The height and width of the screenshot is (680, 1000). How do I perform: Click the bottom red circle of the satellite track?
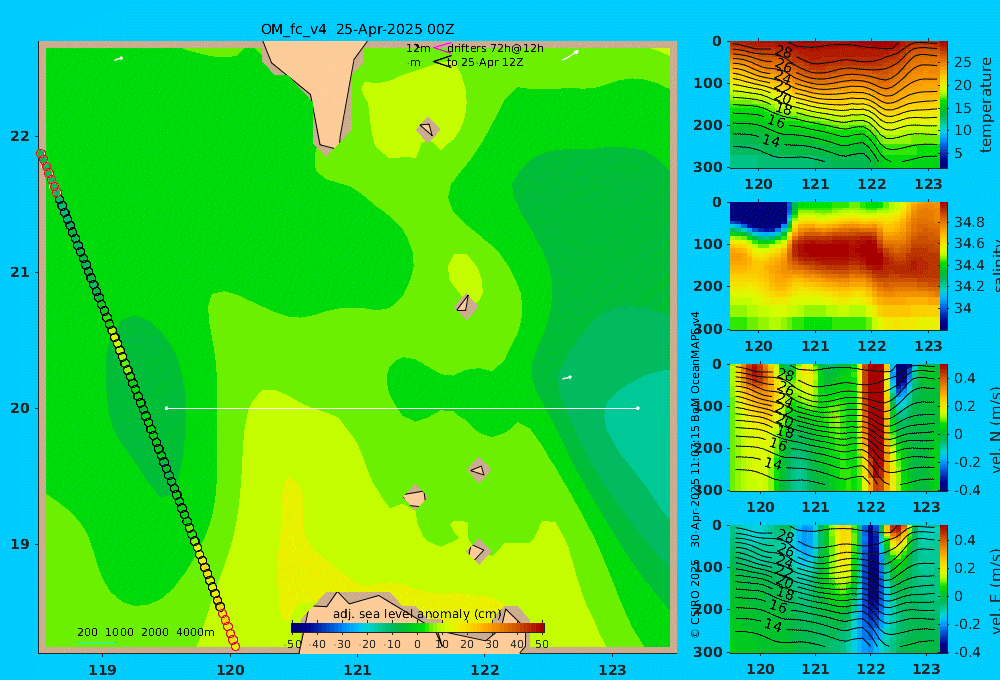(x=235, y=647)
